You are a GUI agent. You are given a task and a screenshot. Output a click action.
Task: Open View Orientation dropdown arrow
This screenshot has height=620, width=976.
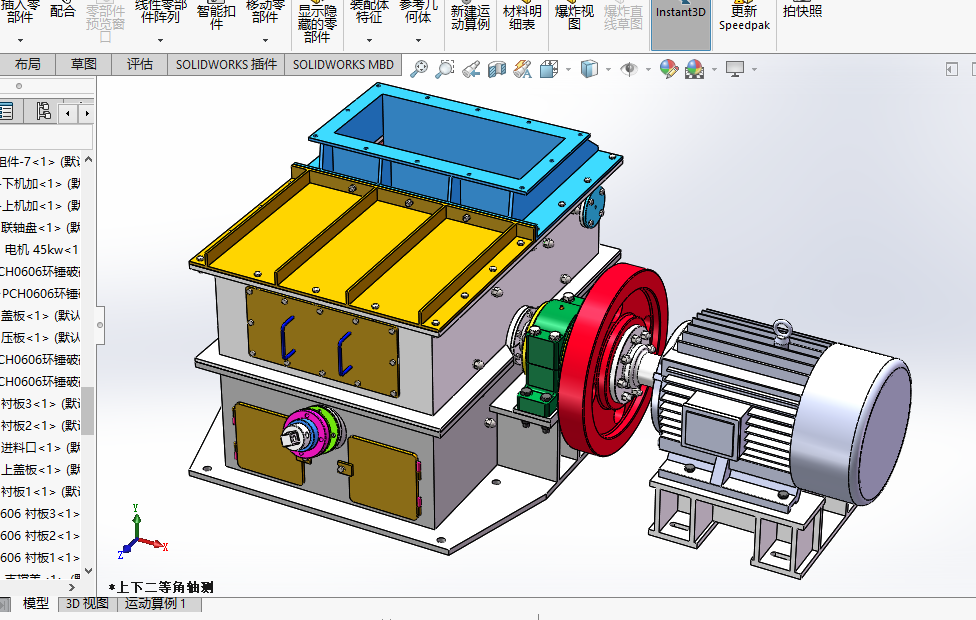(x=568, y=69)
